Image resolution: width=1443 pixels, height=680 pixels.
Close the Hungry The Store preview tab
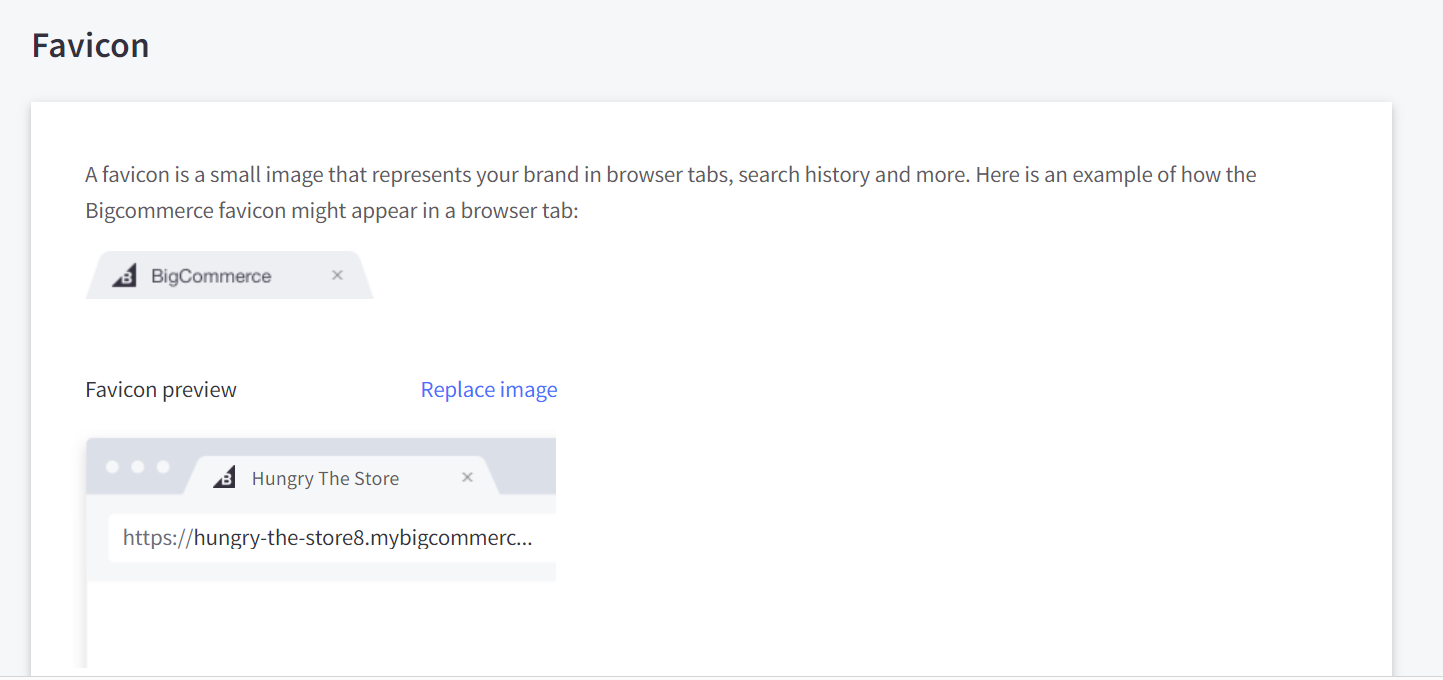467,478
